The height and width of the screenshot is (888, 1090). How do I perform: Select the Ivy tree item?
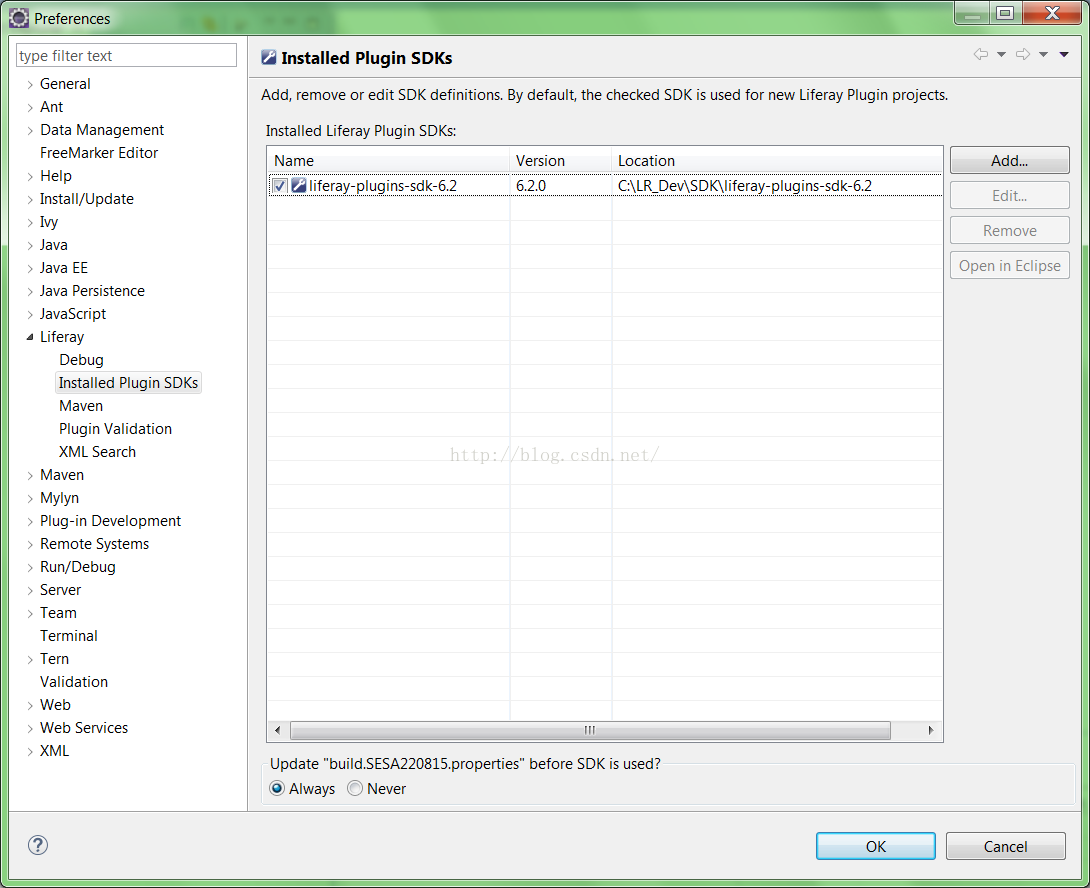click(49, 223)
